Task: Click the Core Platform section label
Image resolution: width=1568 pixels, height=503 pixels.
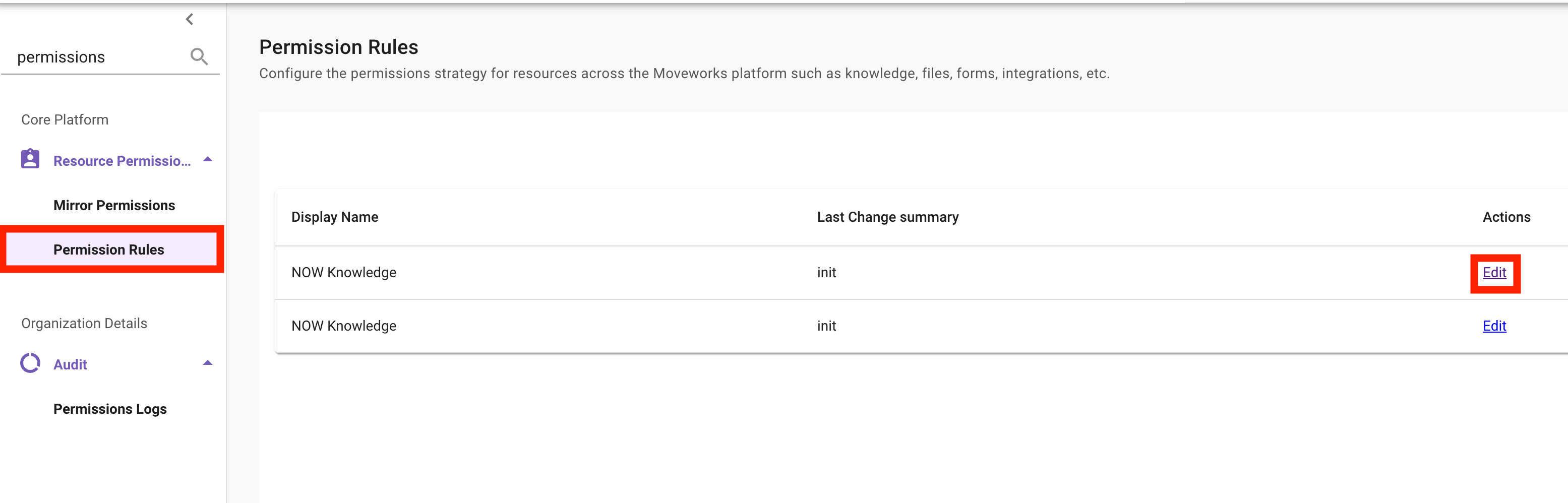Action: (x=65, y=120)
